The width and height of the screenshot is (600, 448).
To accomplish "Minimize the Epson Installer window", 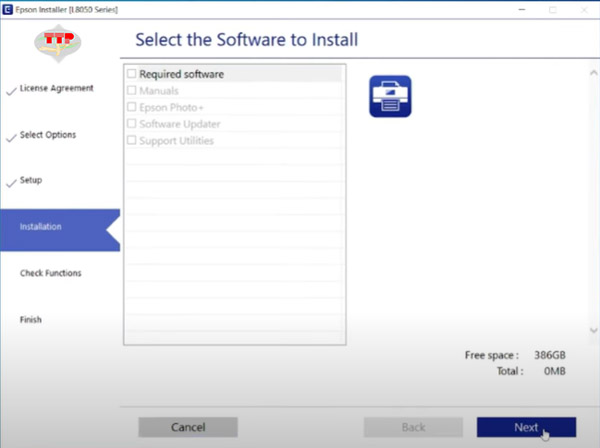I will [x=522, y=10].
